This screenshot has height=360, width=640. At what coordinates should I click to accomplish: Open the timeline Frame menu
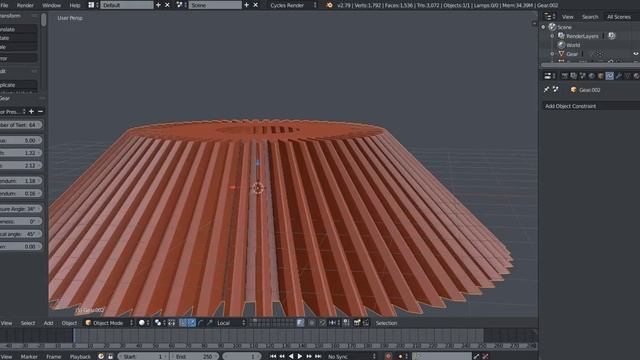[53, 356]
